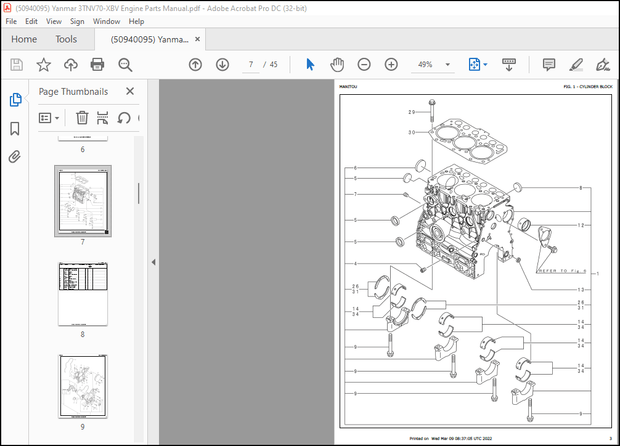Click part number 12 label in diagram
This screenshot has height=446, width=620.
(x=580, y=225)
